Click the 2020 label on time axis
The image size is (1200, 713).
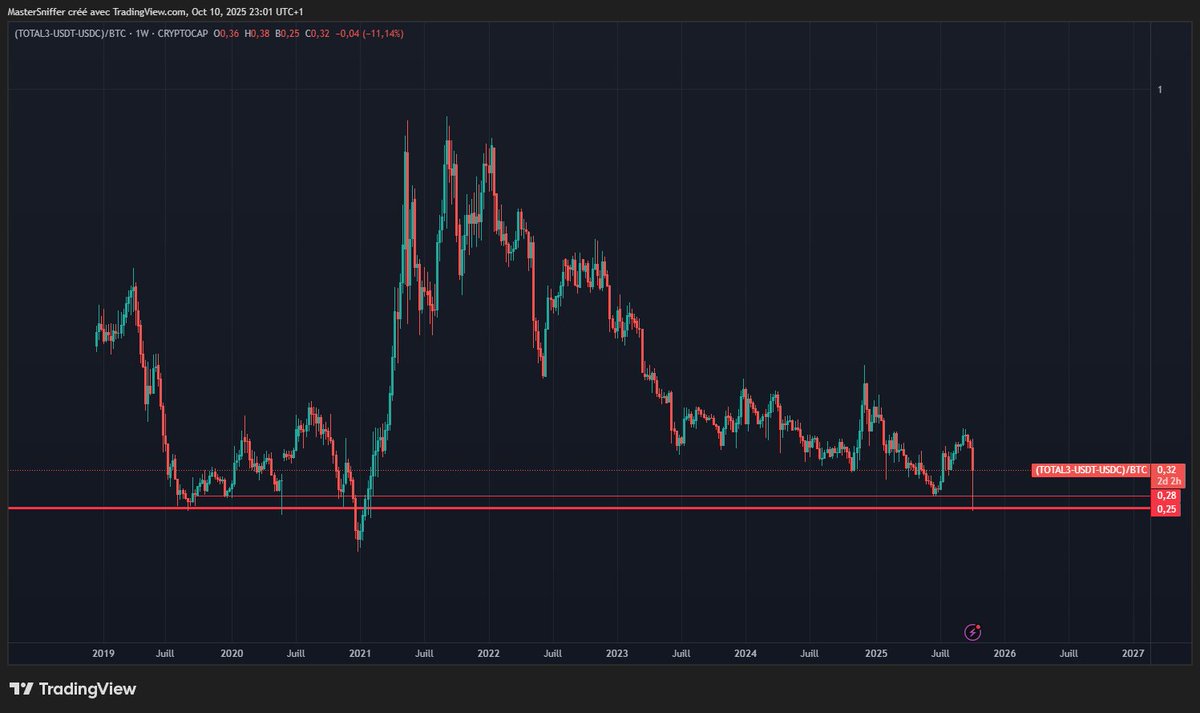click(x=231, y=652)
